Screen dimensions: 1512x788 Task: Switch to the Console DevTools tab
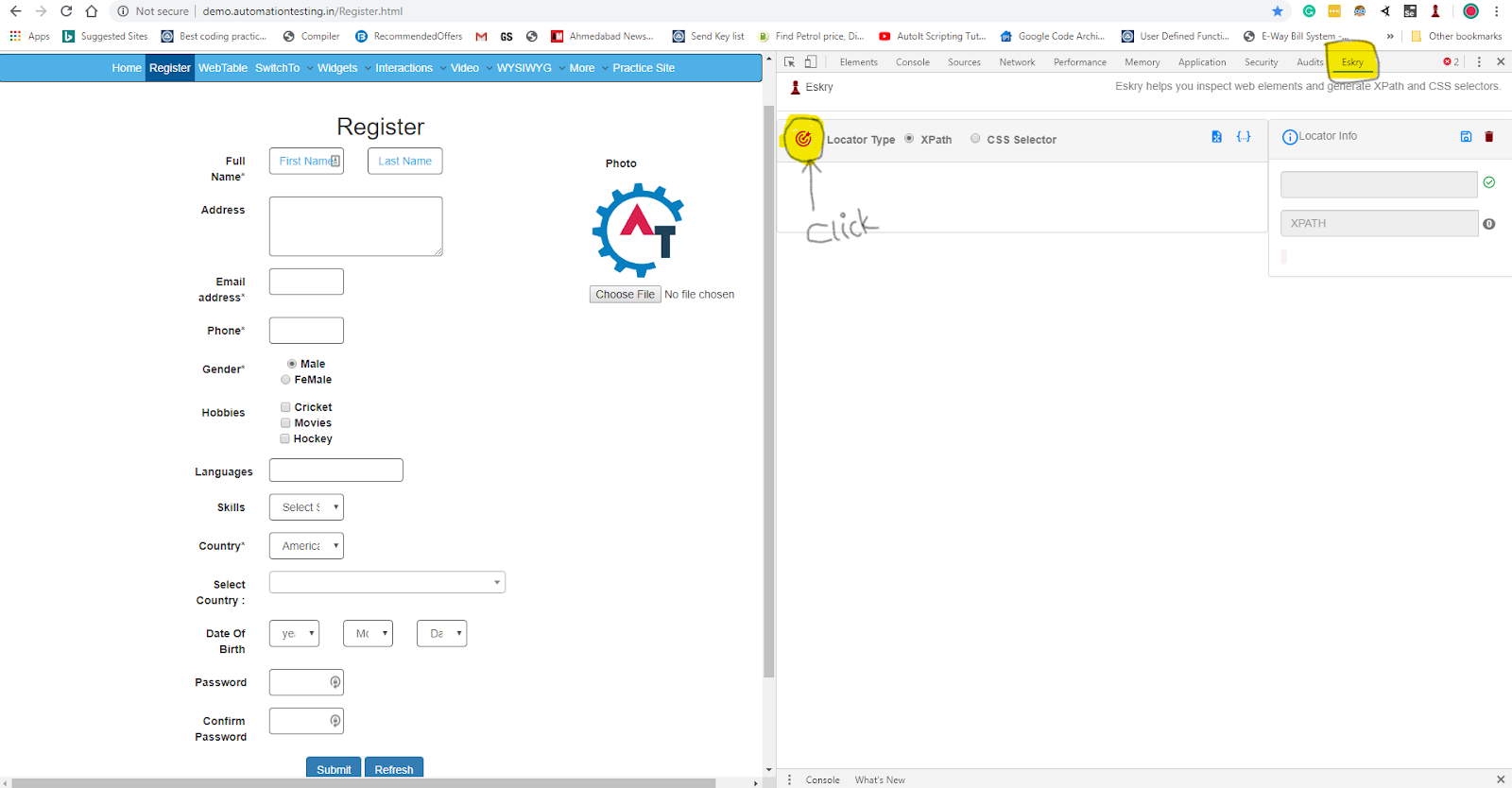pos(913,62)
